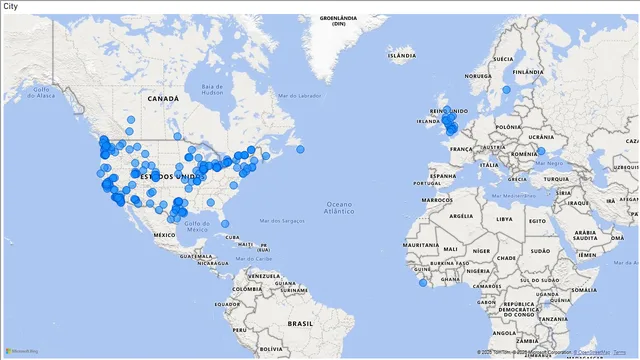
Task: Select the data bubble near Newfoundland
Action: (300, 149)
